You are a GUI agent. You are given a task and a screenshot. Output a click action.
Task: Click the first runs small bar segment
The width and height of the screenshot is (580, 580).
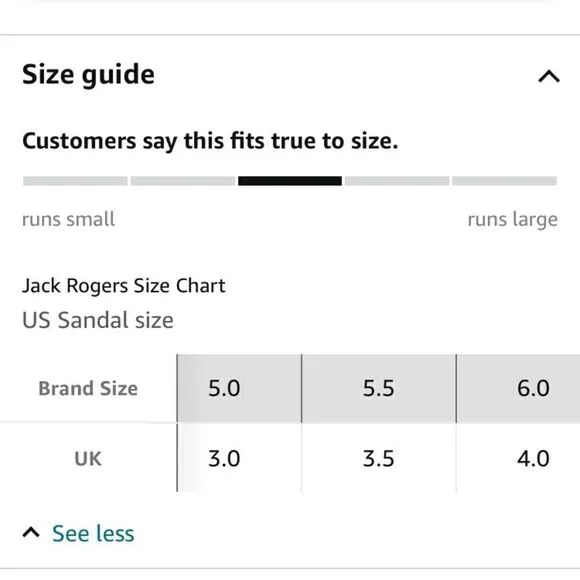click(75, 181)
